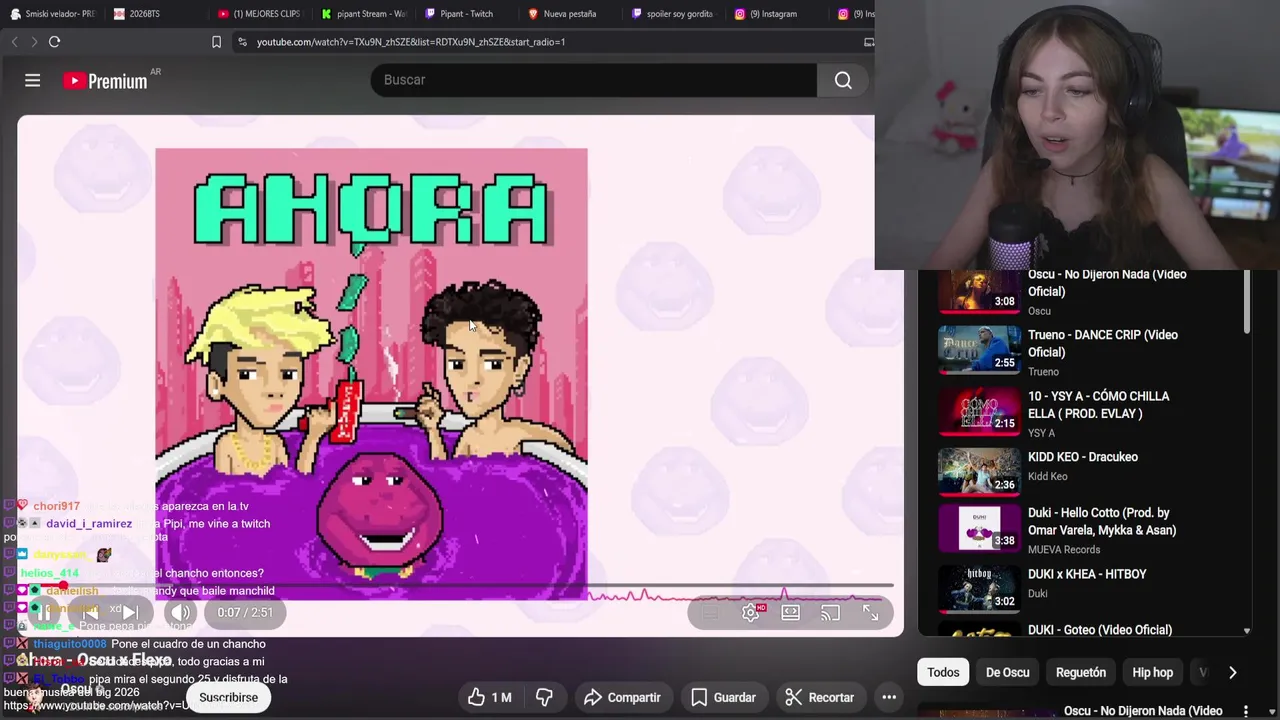The image size is (1280, 720).
Task: Open Trueno DANCE CRIP 2:55 thumbnail
Action: click(979, 349)
